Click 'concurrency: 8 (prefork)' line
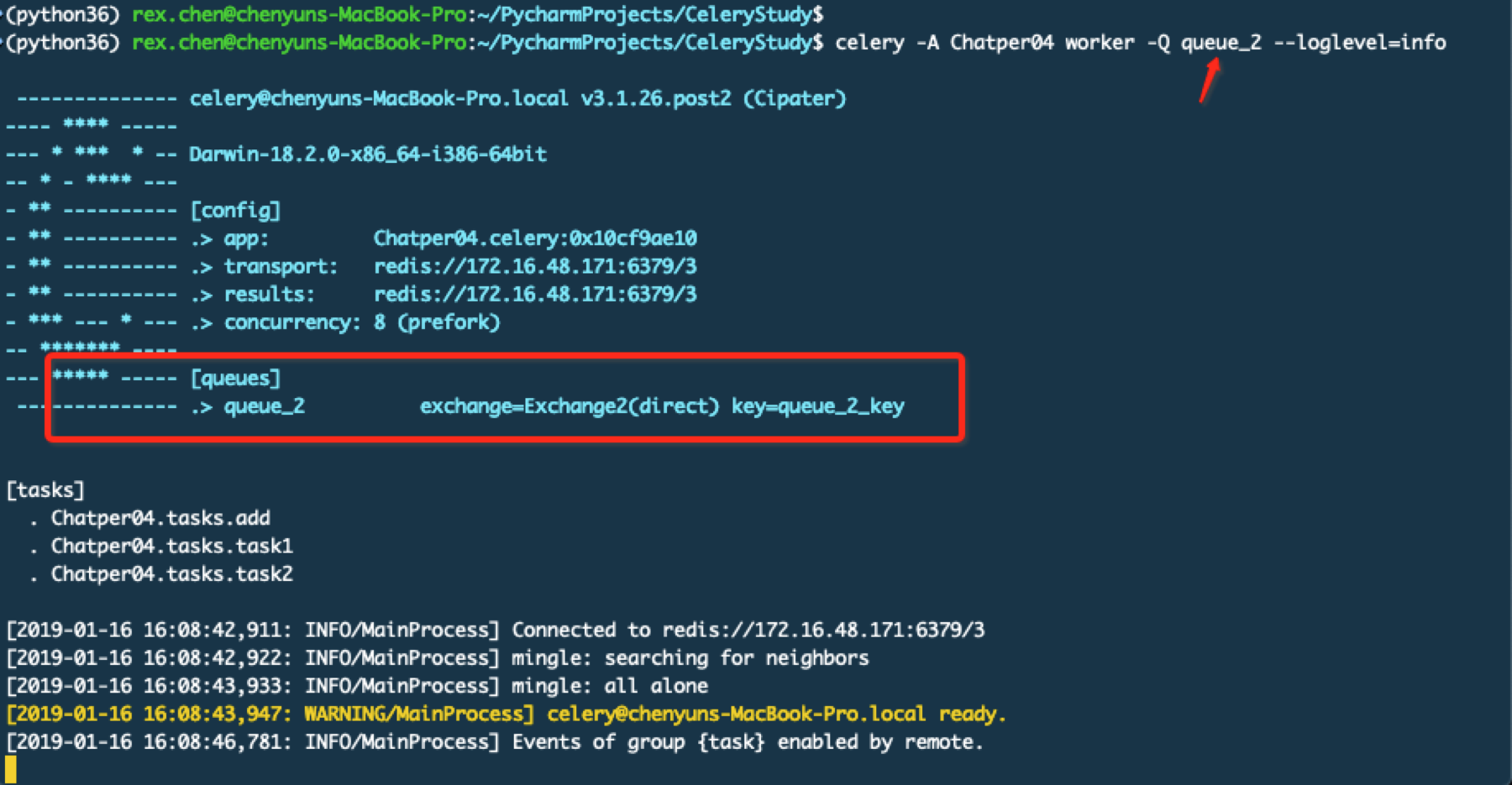Viewport: 1512px width, 785px height. 361,322
